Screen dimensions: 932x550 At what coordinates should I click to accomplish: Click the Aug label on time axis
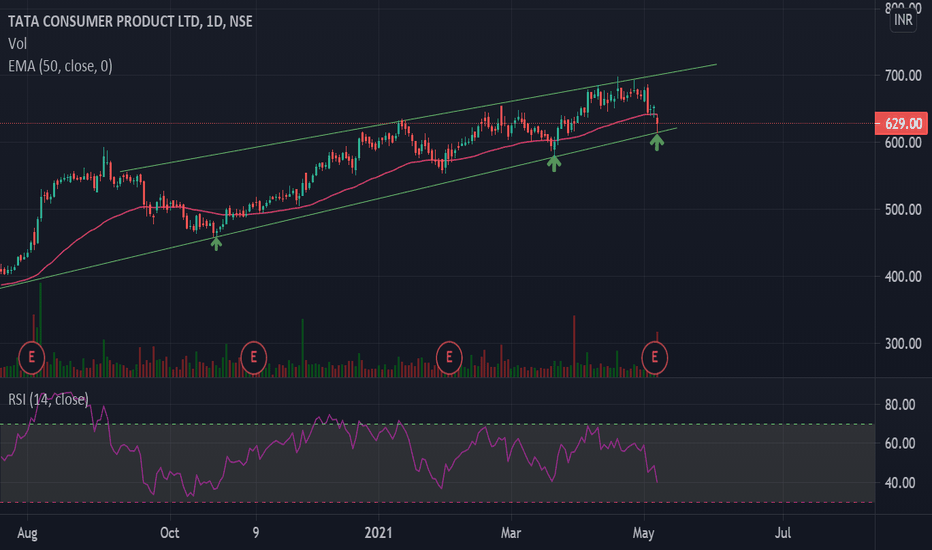(x=27, y=533)
